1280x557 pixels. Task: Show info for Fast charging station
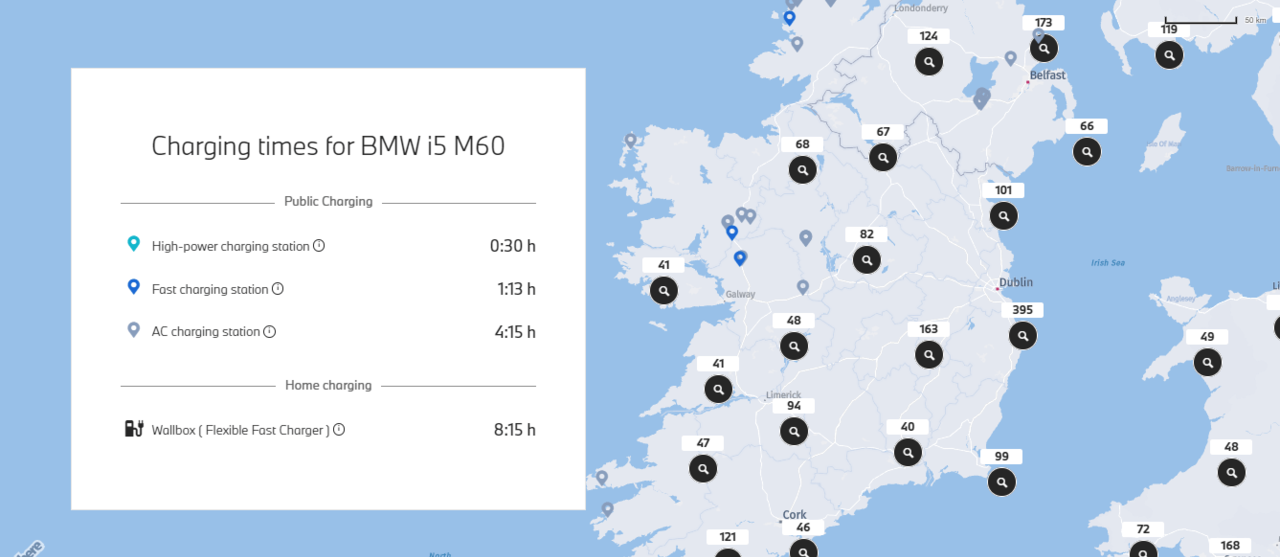pyautogui.click(x=278, y=288)
